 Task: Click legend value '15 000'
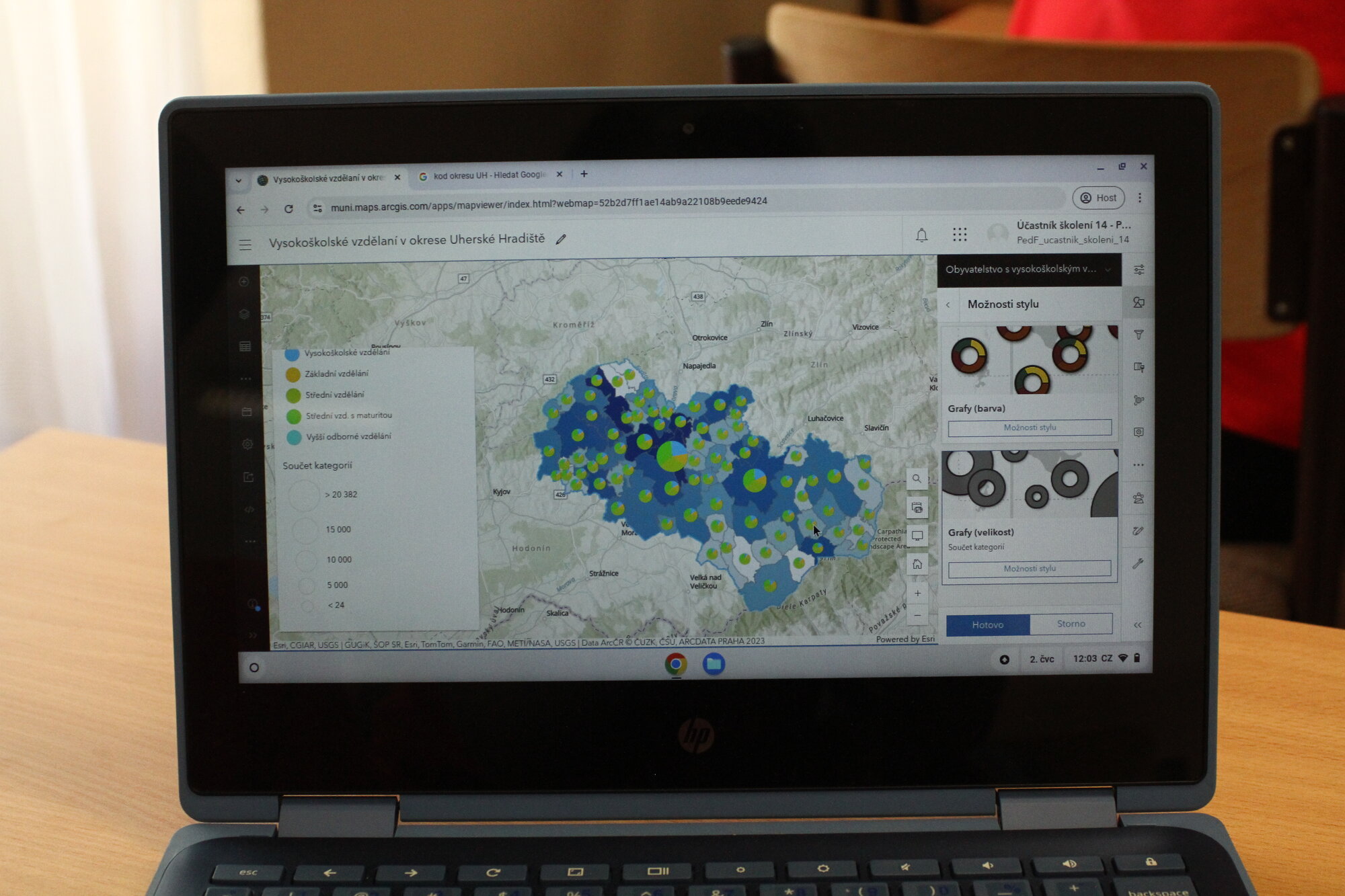(338, 530)
